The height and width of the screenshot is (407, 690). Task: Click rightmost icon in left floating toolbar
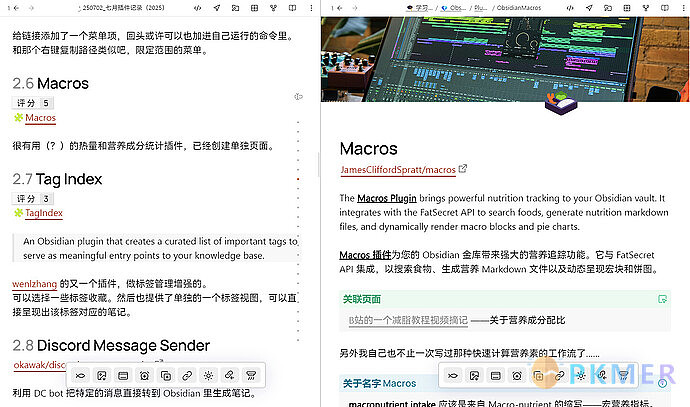click(x=251, y=376)
